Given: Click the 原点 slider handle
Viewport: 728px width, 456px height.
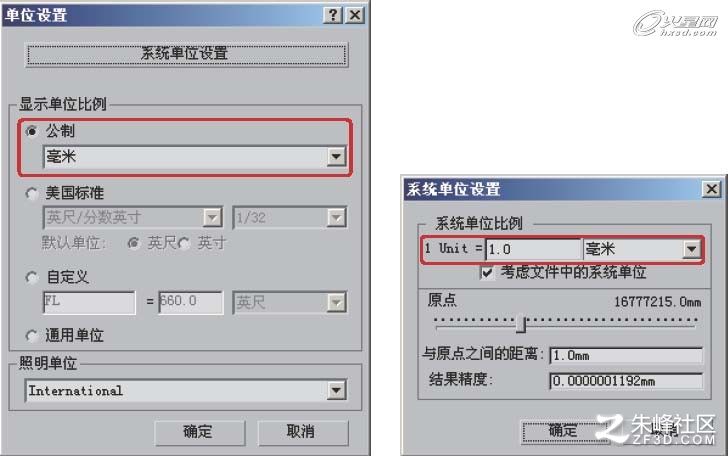Looking at the screenshot, I should [521, 324].
